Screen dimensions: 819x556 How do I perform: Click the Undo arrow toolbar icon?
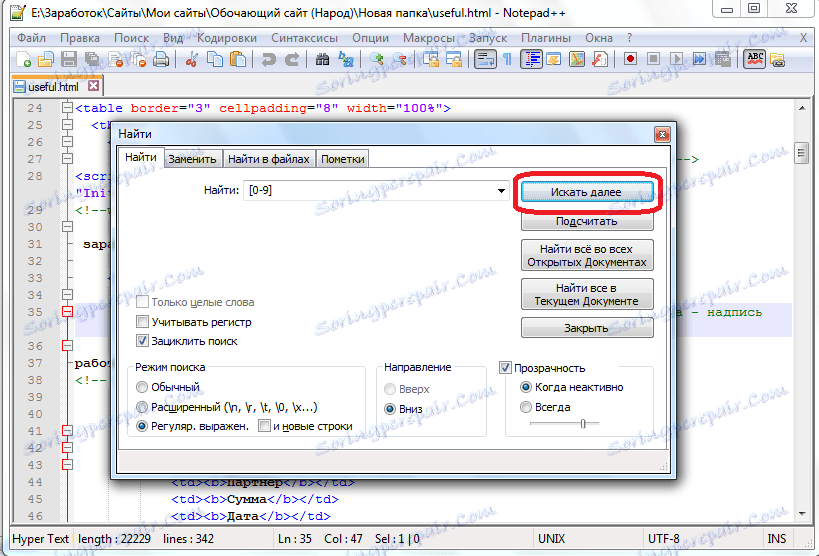pyautogui.click(x=268, y=60)
